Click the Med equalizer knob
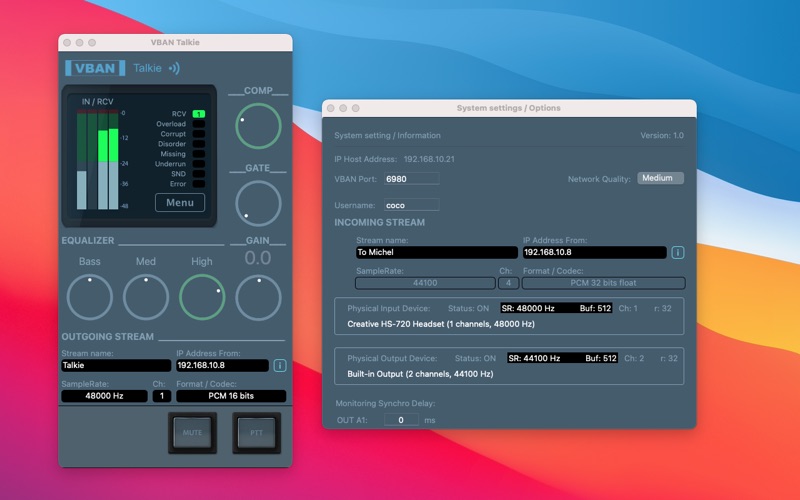The height and width of the screenshot is (500, 800). point(146,297)
